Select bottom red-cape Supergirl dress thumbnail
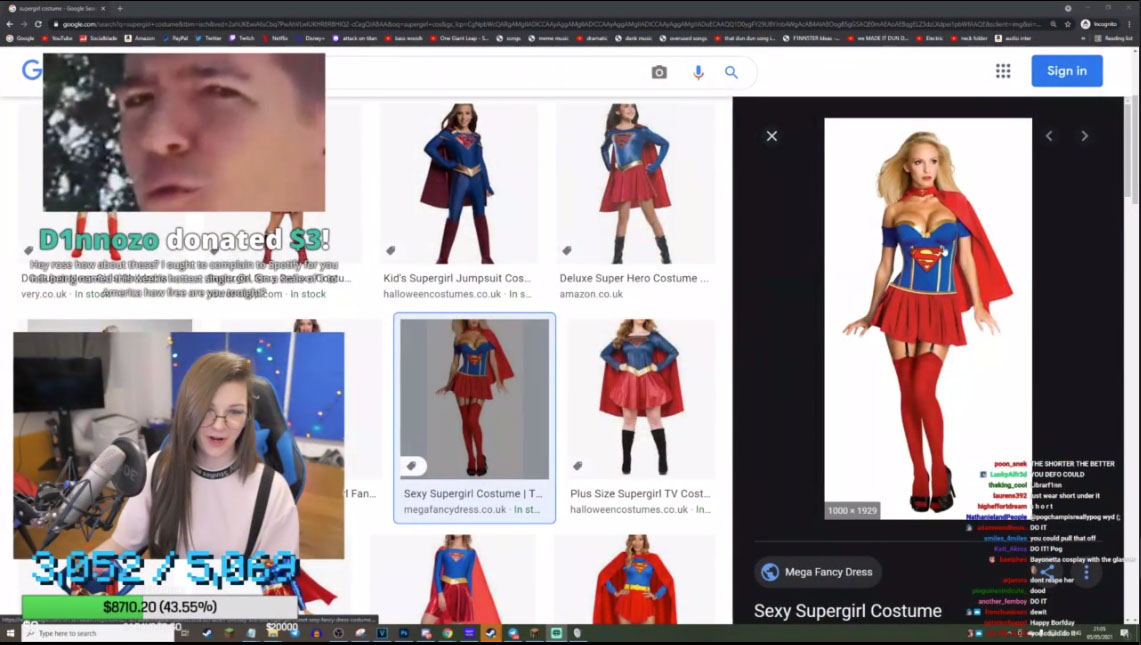This screenshot has width=1141, height=645. coord(636,579)
